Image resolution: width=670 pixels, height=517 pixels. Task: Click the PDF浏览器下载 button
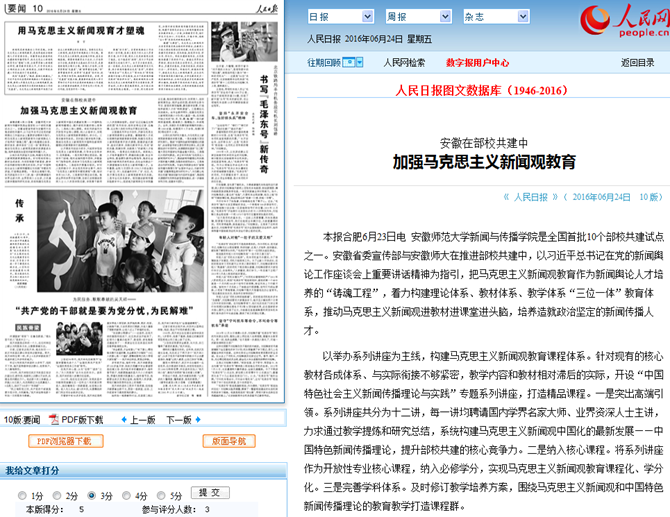click(x=65, y=441)
